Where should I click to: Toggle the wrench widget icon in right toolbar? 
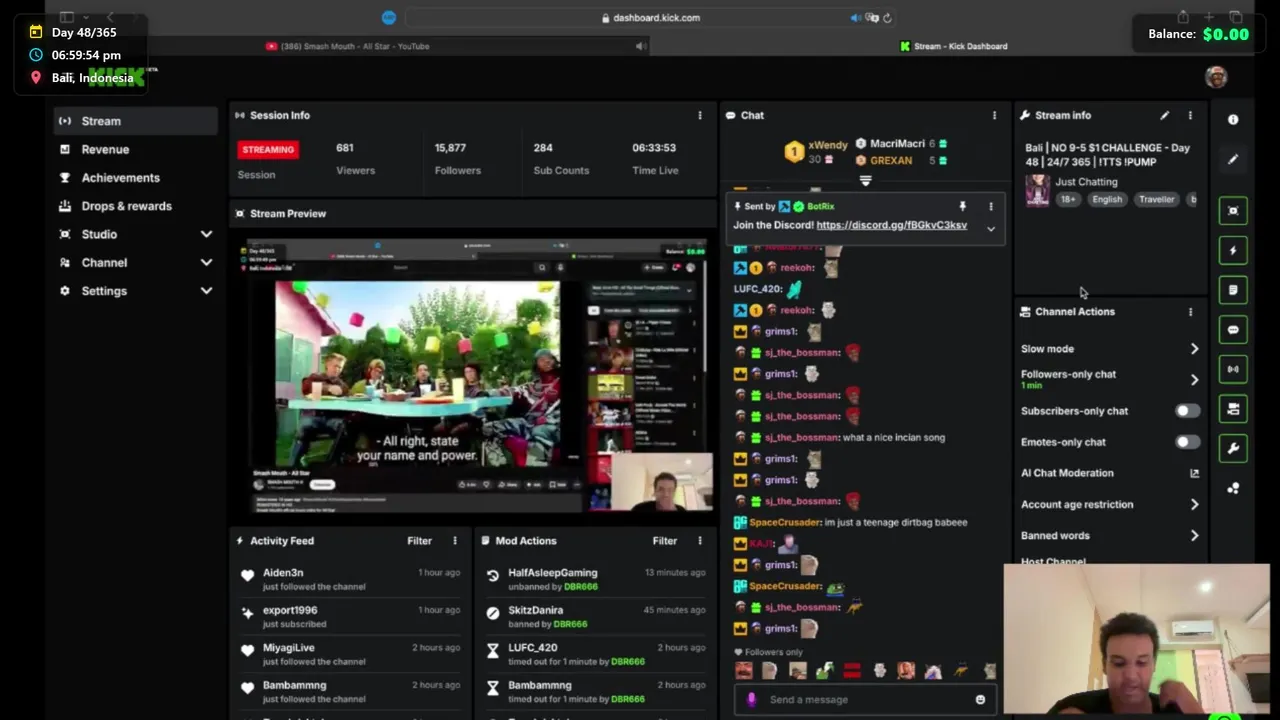point(1233,448)
